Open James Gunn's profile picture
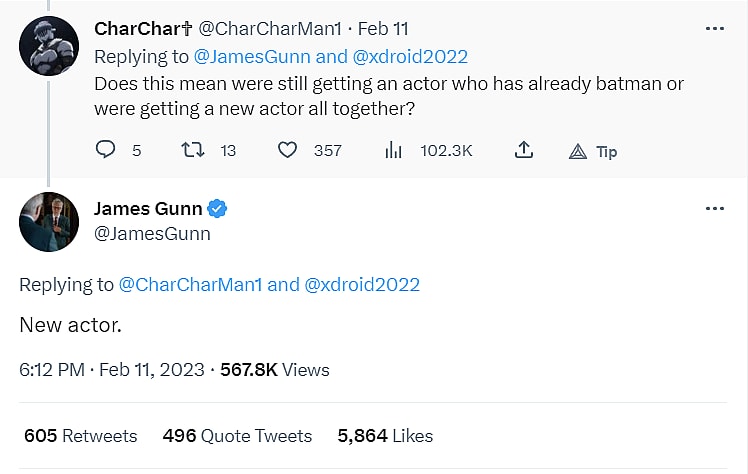This screenshot has width=748, height=474. point(49,222)
